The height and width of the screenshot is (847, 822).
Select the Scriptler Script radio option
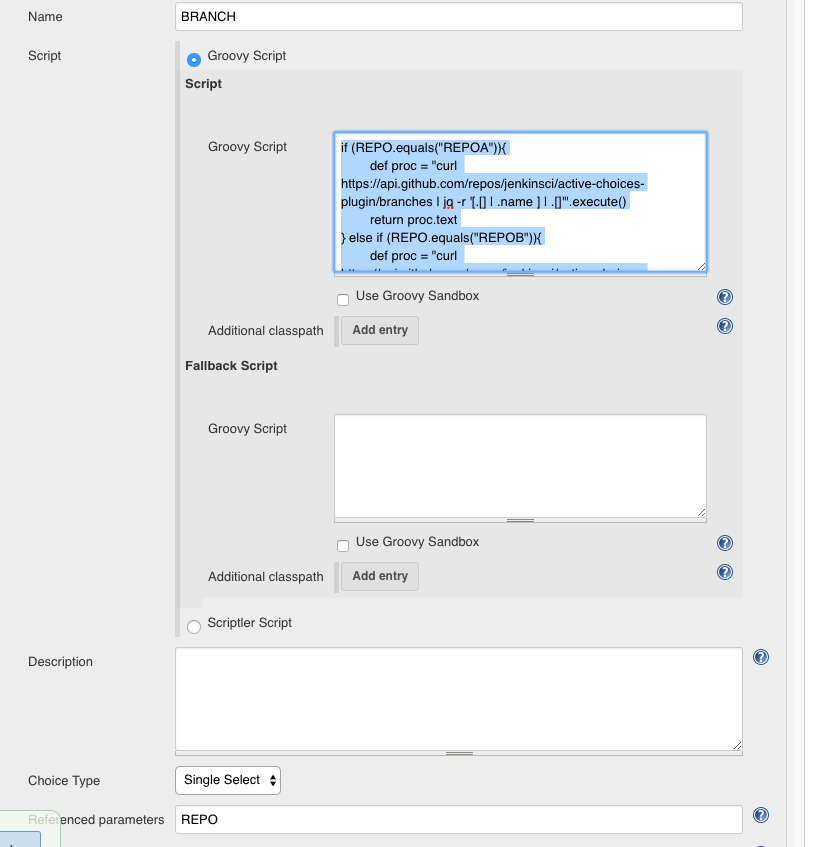(194, 626)
